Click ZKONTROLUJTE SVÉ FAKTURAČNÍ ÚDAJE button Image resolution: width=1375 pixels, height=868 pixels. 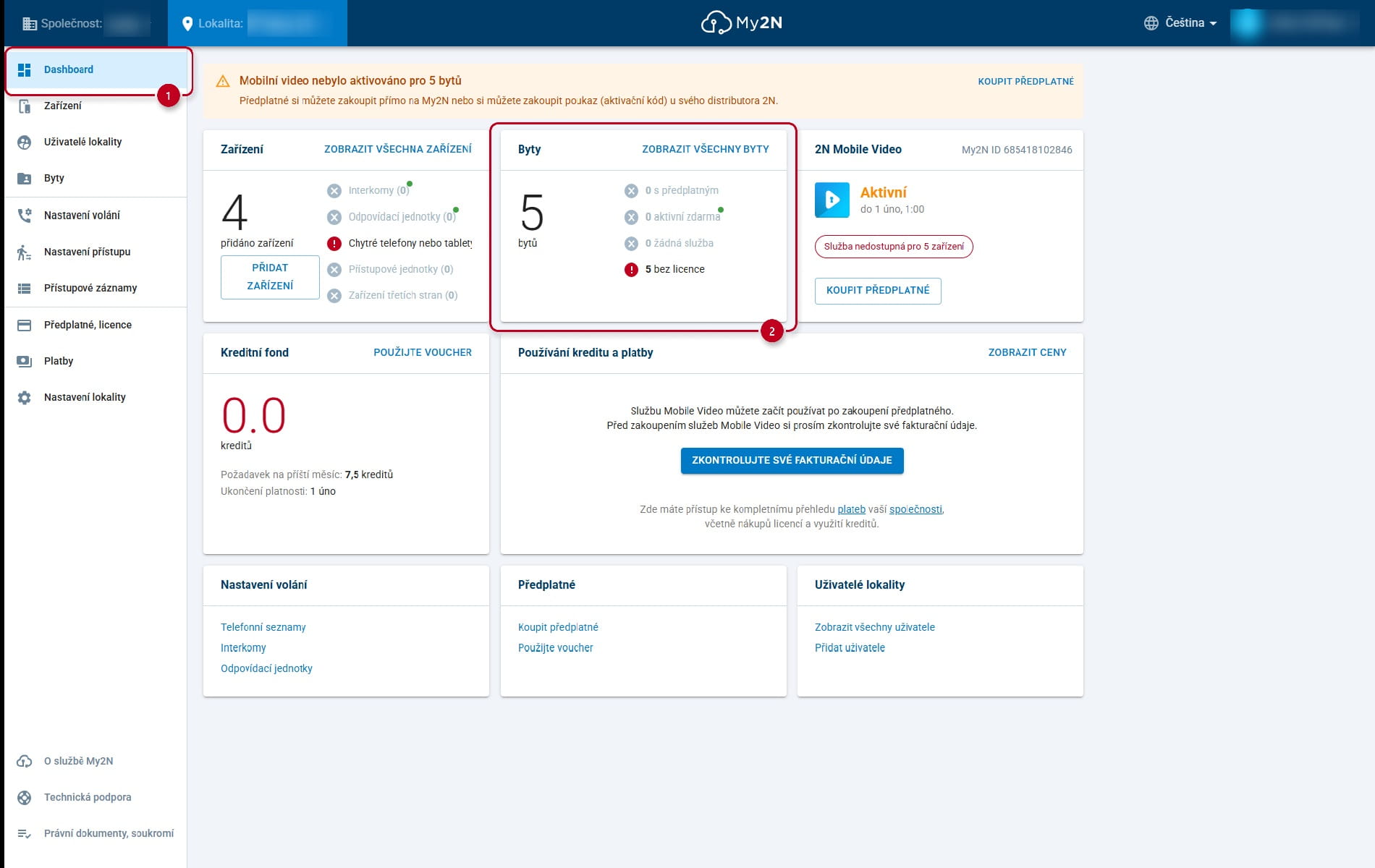792,461
